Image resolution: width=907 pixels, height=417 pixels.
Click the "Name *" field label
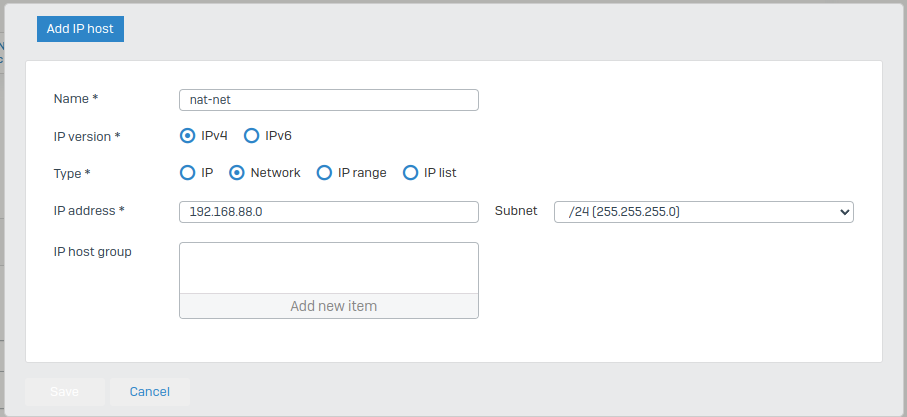[x=76, y=99]
